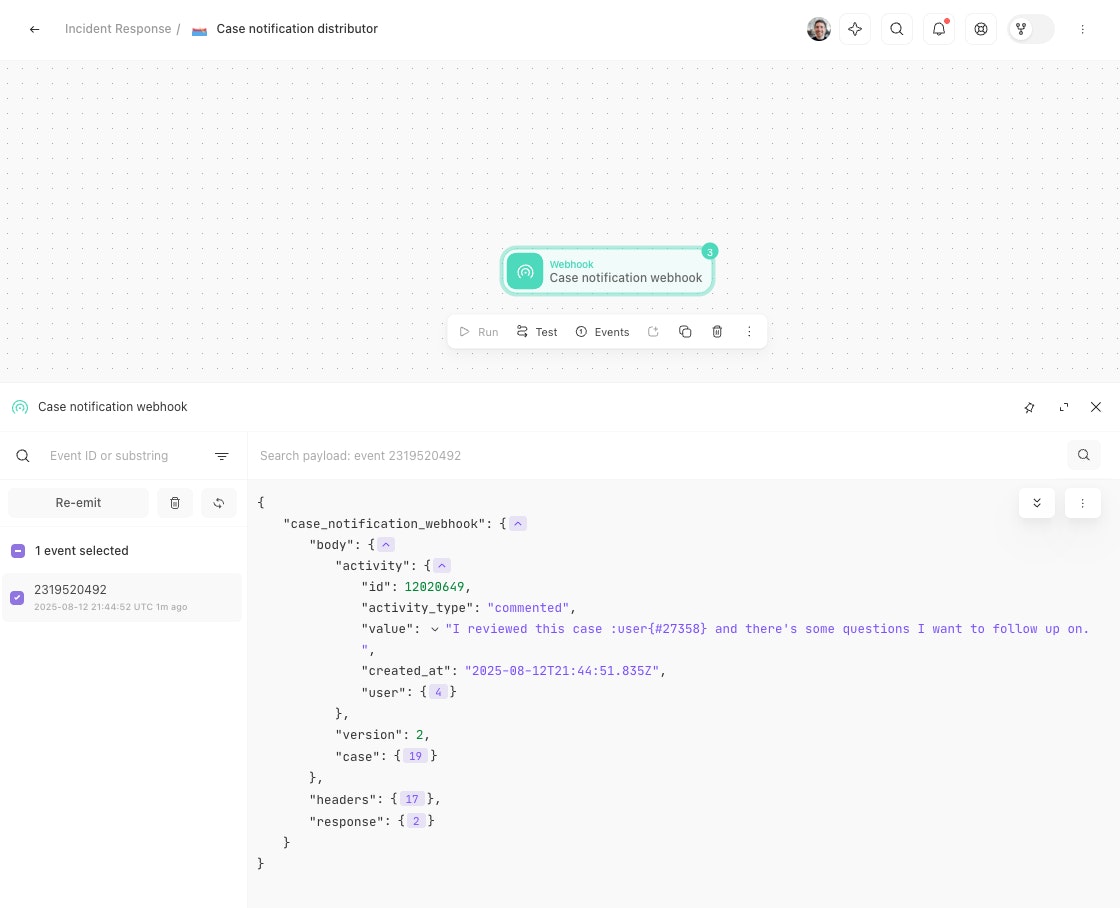Expand the event panel to fullscreen
This screenshot has height=908, width=1120.
pyautogui.click(x=1063, y=407)
